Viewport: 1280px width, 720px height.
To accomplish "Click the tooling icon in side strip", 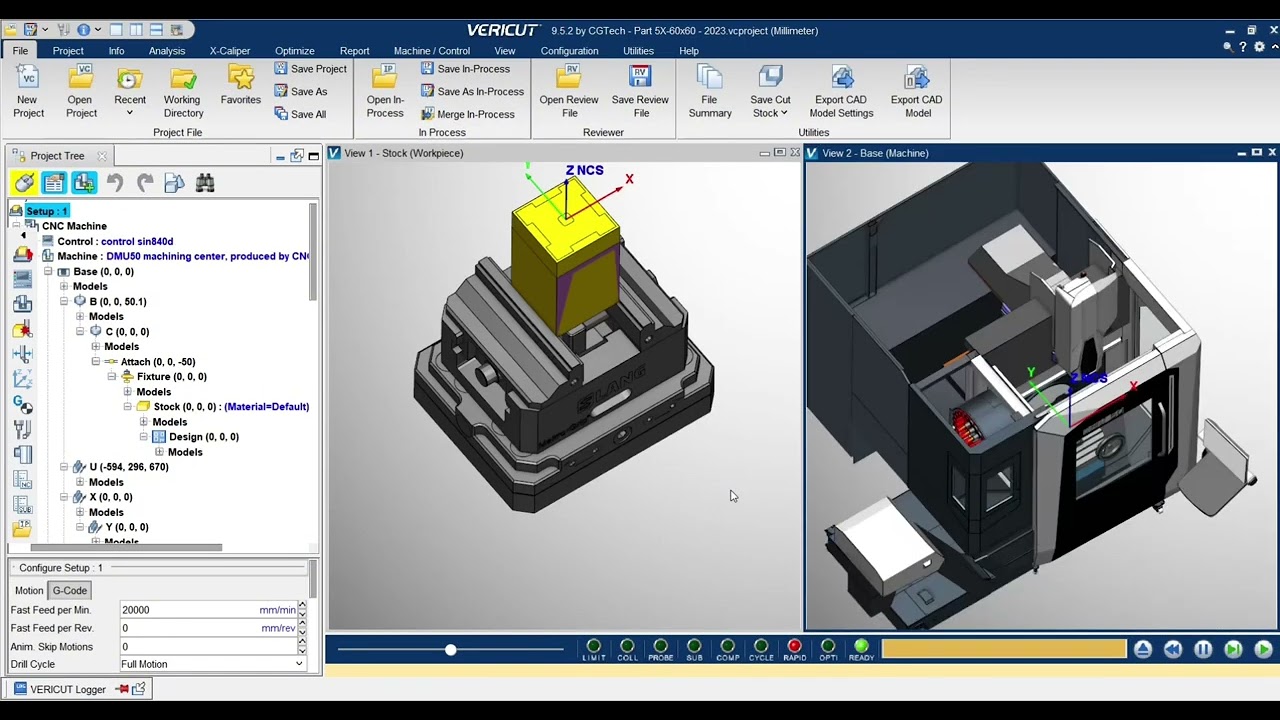I will [22, 430].
